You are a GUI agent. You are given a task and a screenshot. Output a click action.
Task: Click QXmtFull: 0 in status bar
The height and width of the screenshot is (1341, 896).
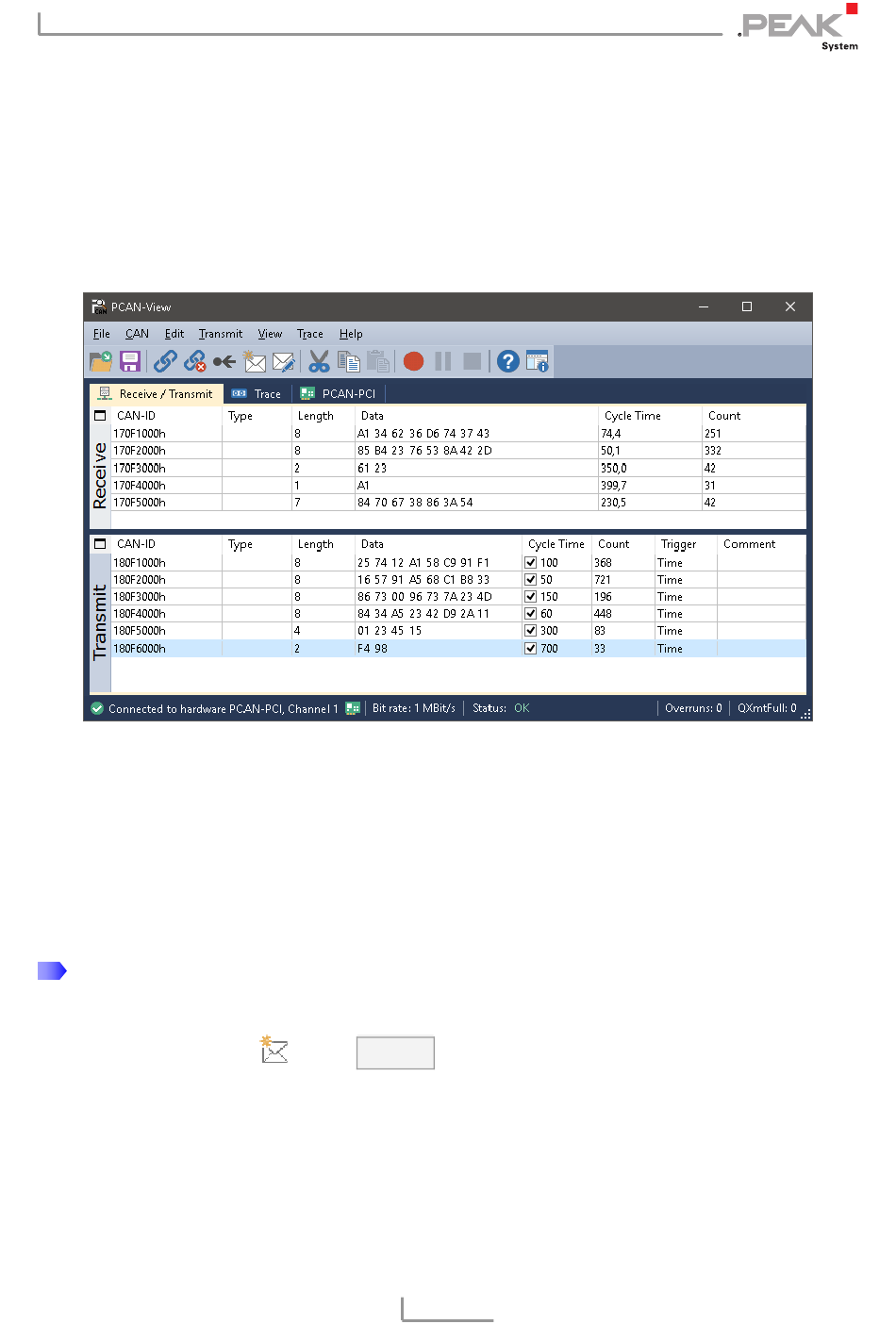pos(767,708)
